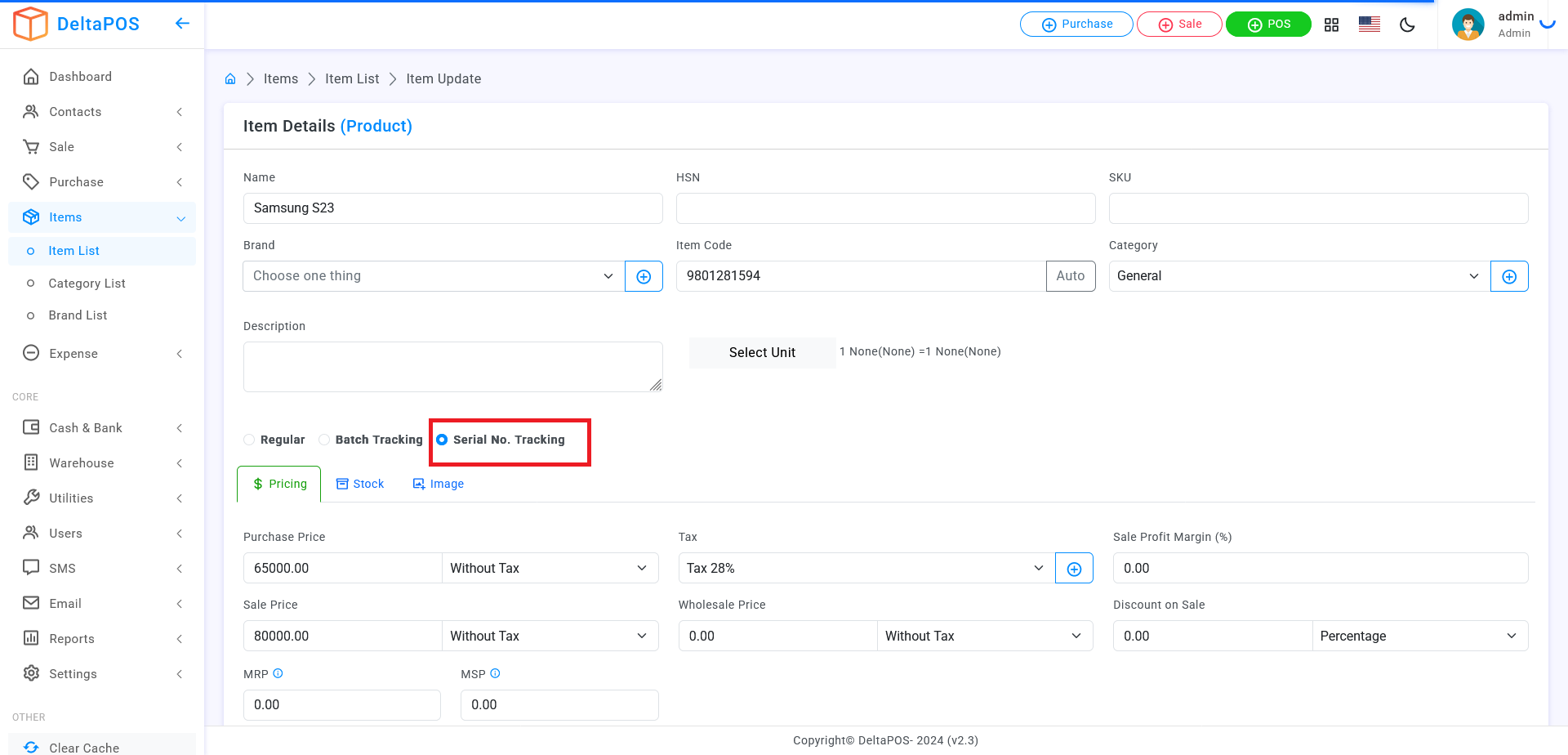Image resolution: width=1568 pixels, height=755 pixels.
Task: Switch to the Stock tab
Action: coord(360,484)
